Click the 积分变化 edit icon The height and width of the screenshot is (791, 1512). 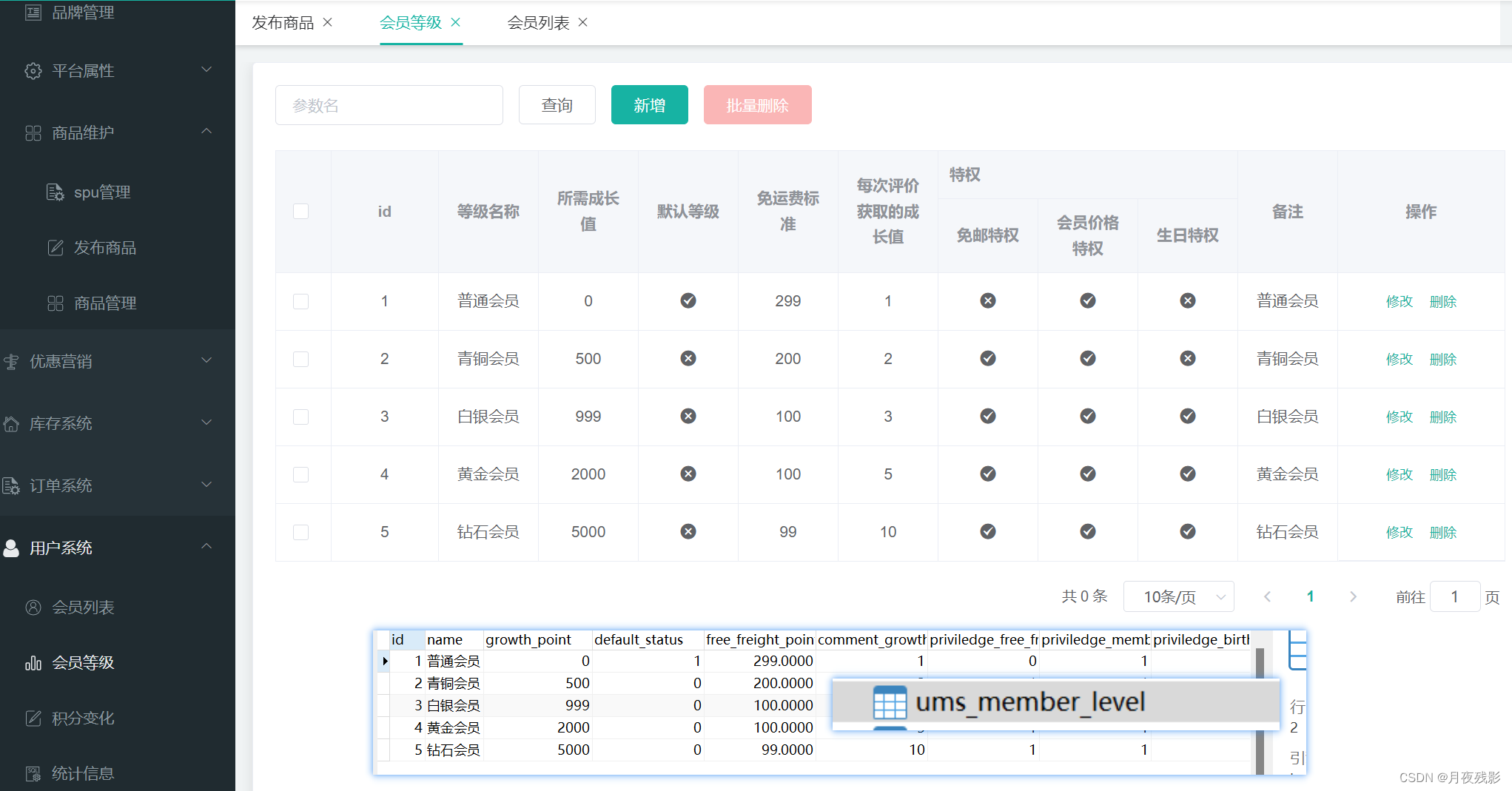pos(33,718)
